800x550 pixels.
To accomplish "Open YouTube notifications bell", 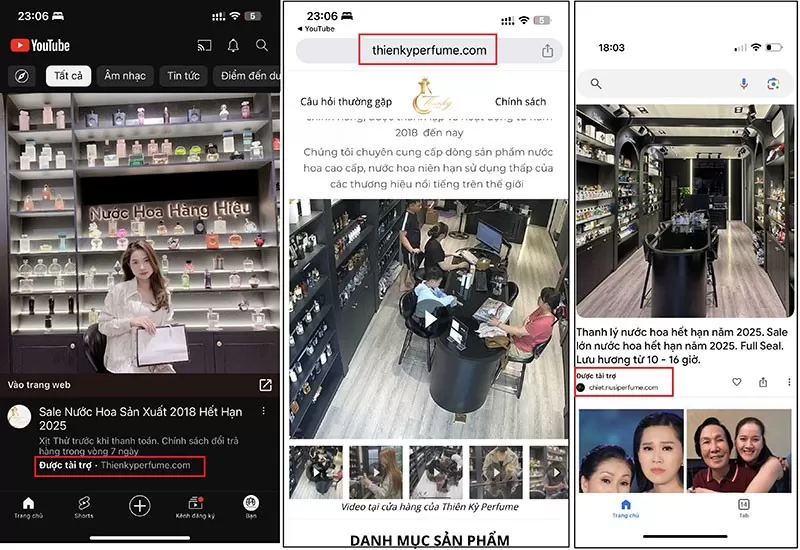I will [233, 46].
